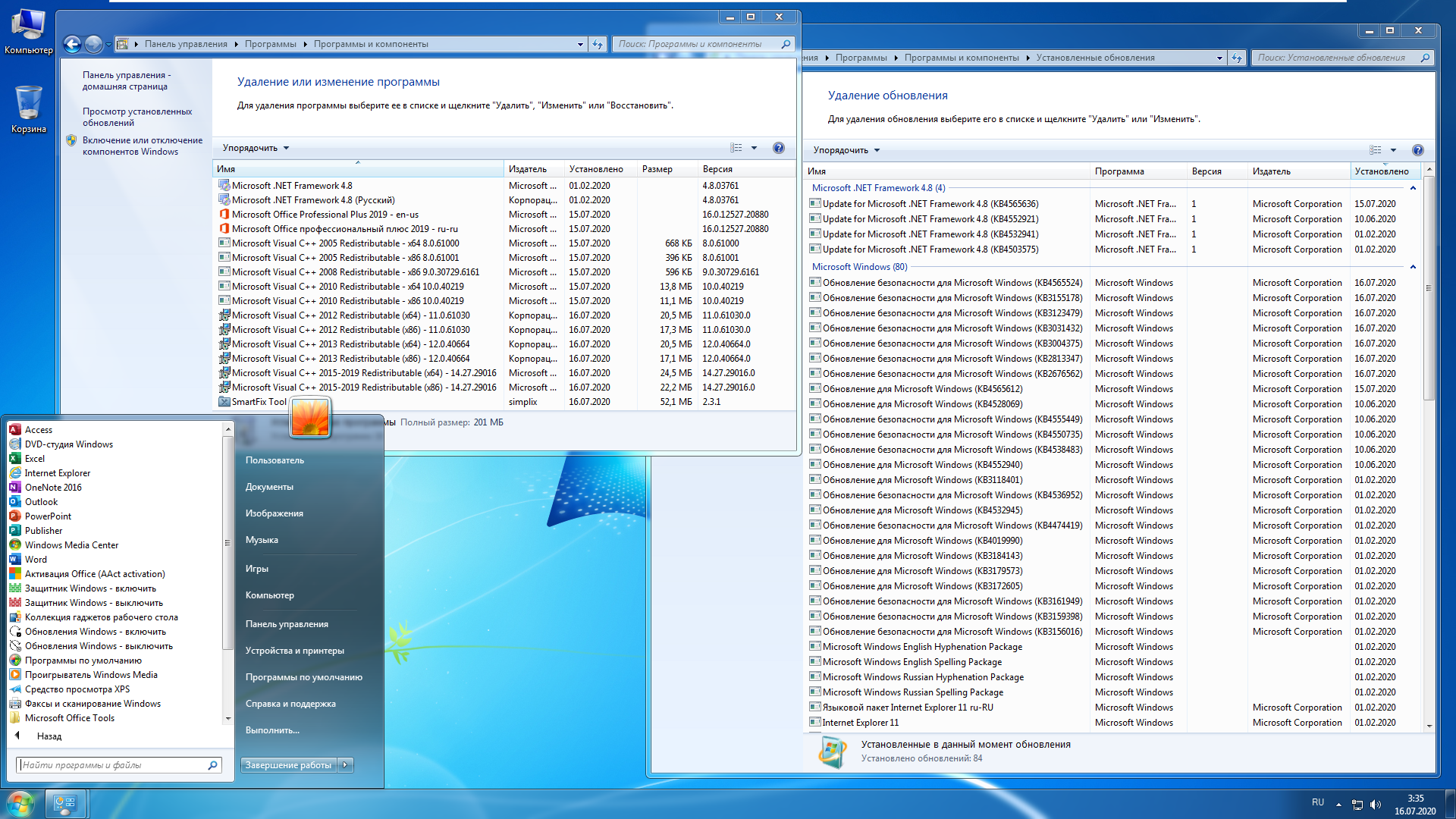
Task: Open Документы in Start menu
Action: [269, 487]
